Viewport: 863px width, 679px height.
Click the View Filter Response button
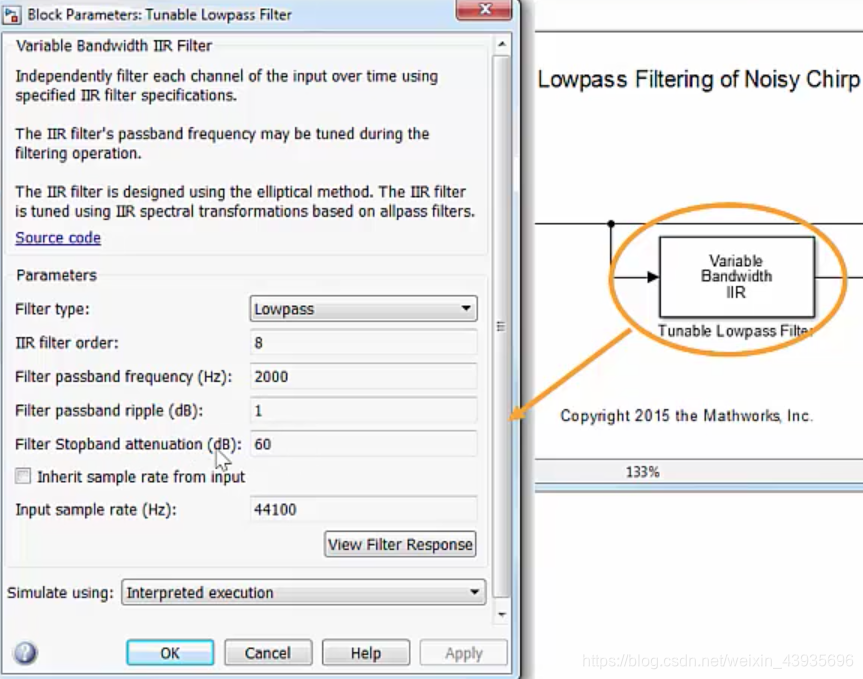pyautogui.click(x=400, y=544)
